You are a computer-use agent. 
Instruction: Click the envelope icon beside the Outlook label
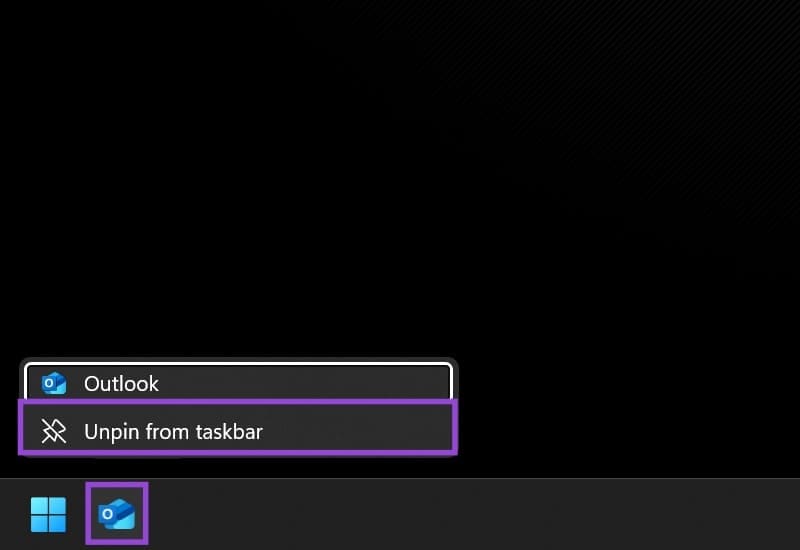[54, 383]
